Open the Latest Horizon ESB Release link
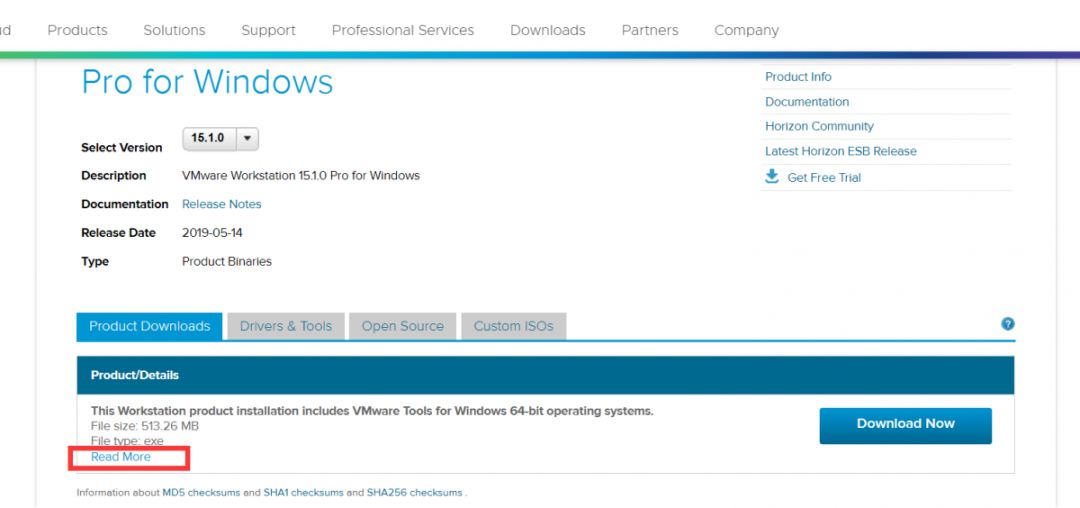The height and width of the screenshot is (508, 1080). point(841,151)
